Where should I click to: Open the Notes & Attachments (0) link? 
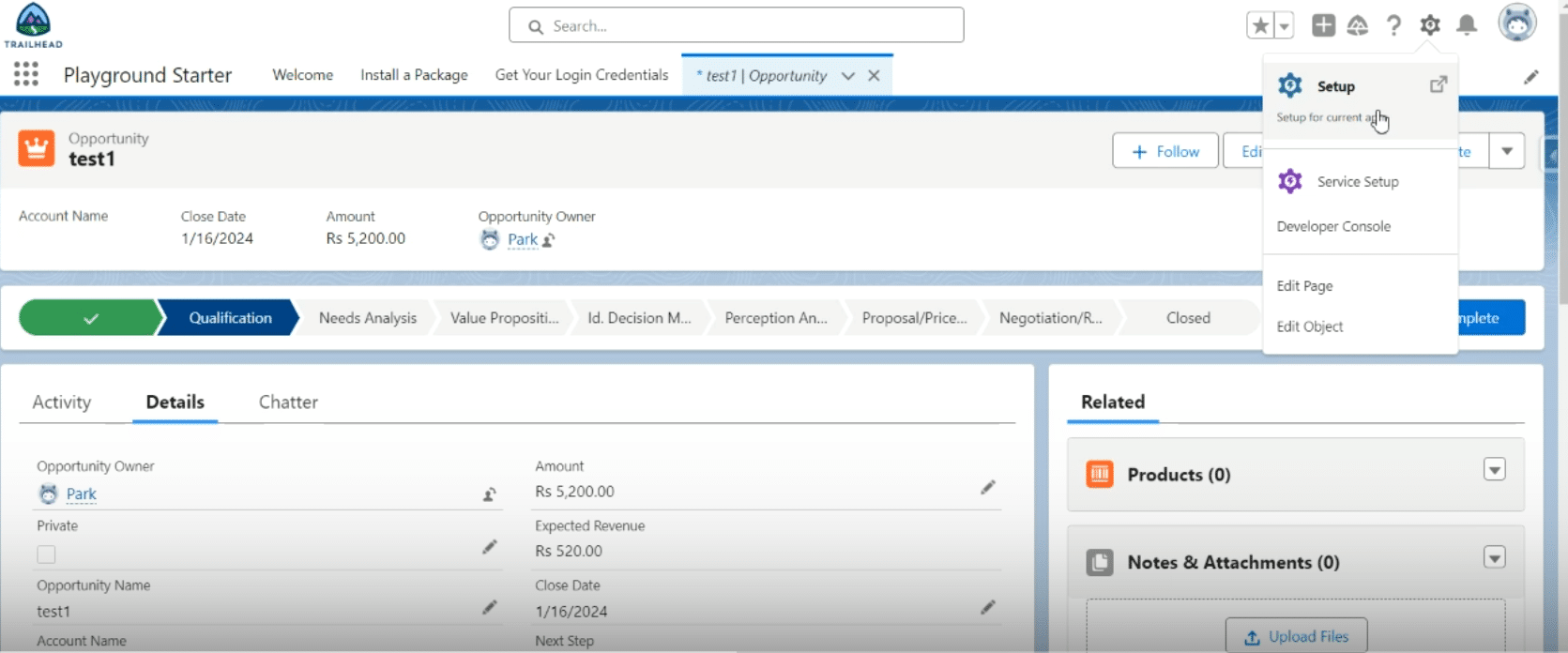[x=1233, y=563]
